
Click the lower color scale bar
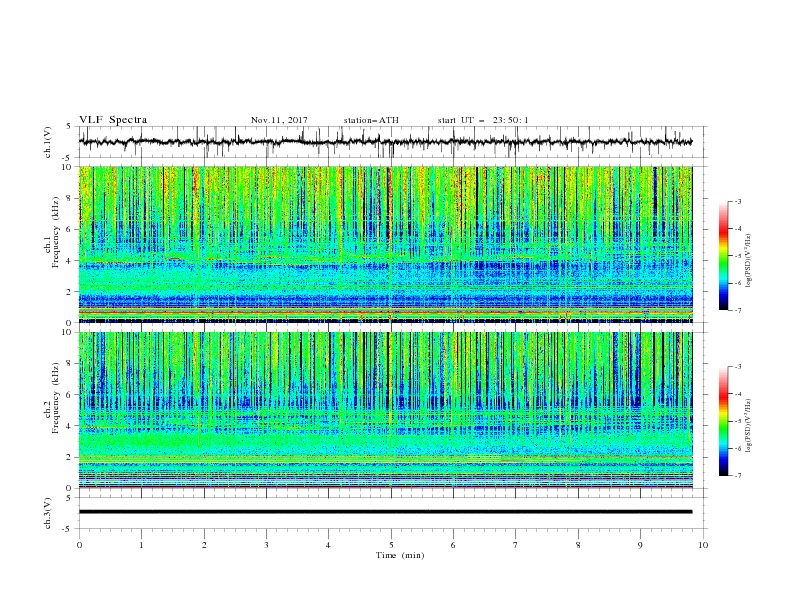coord(724,421)
